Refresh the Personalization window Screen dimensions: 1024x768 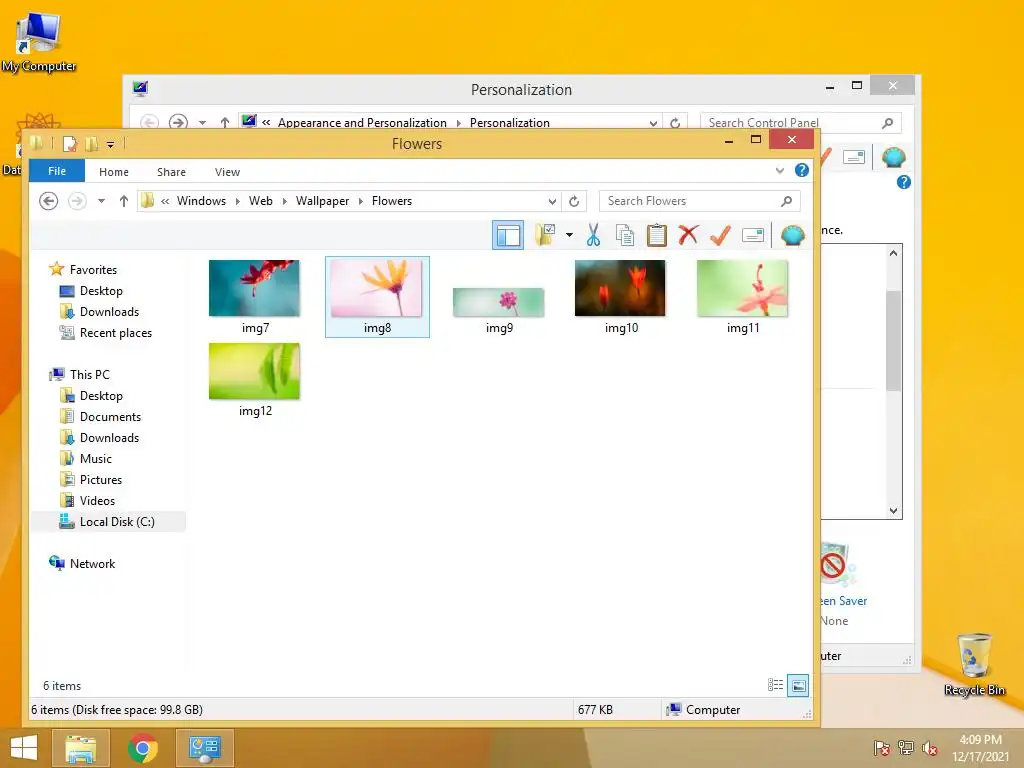tap(675, 123)
